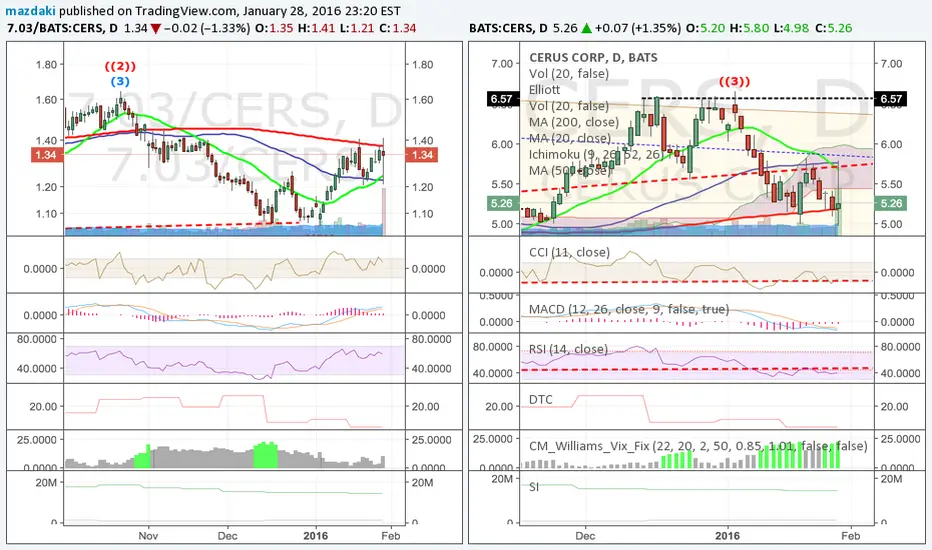Click the CCI (11, close) indicator label

click(x=569, y=252)
